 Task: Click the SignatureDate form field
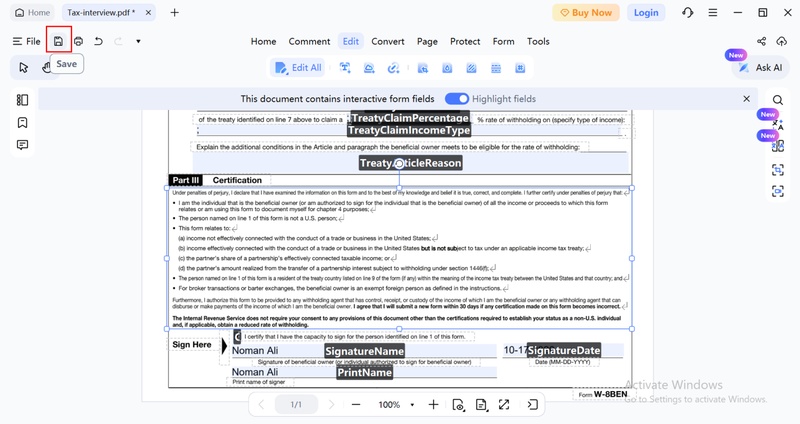563,350
